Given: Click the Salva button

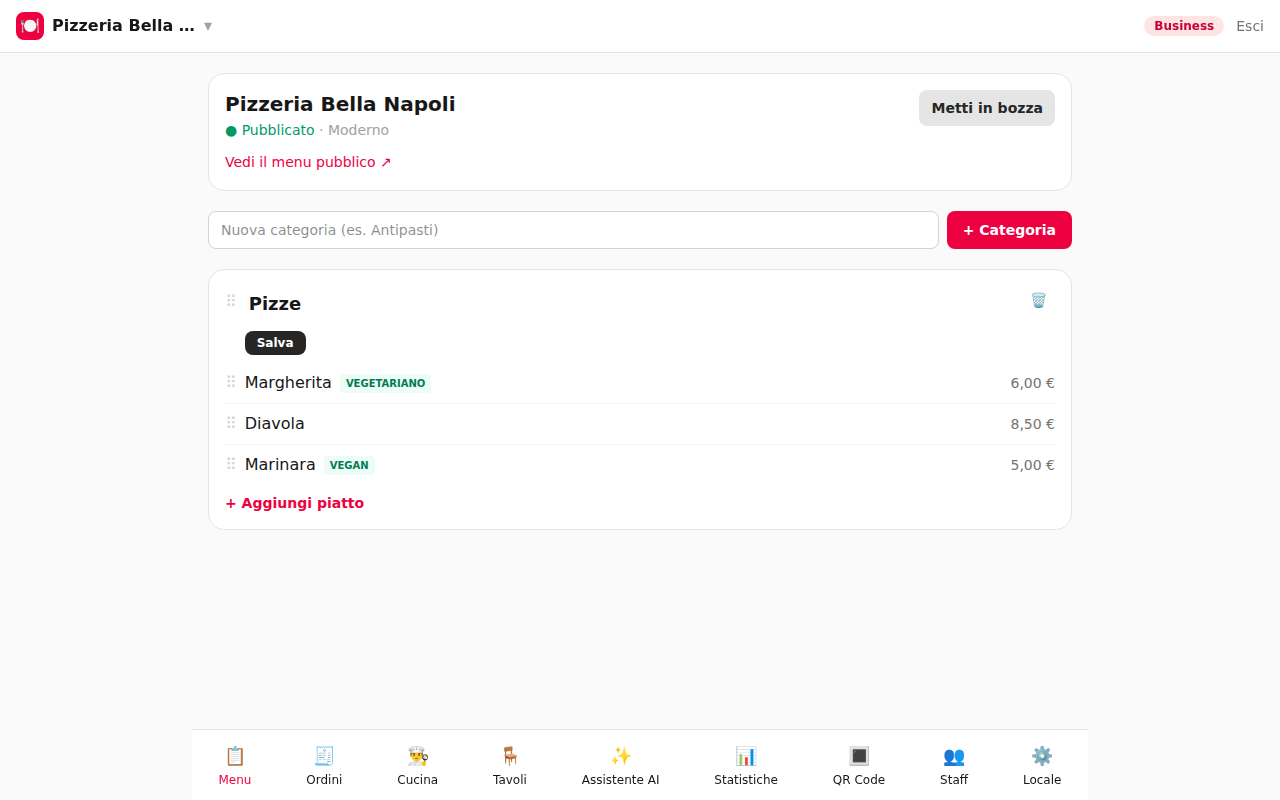Looking at the screenshot, I should click(275, 343).
